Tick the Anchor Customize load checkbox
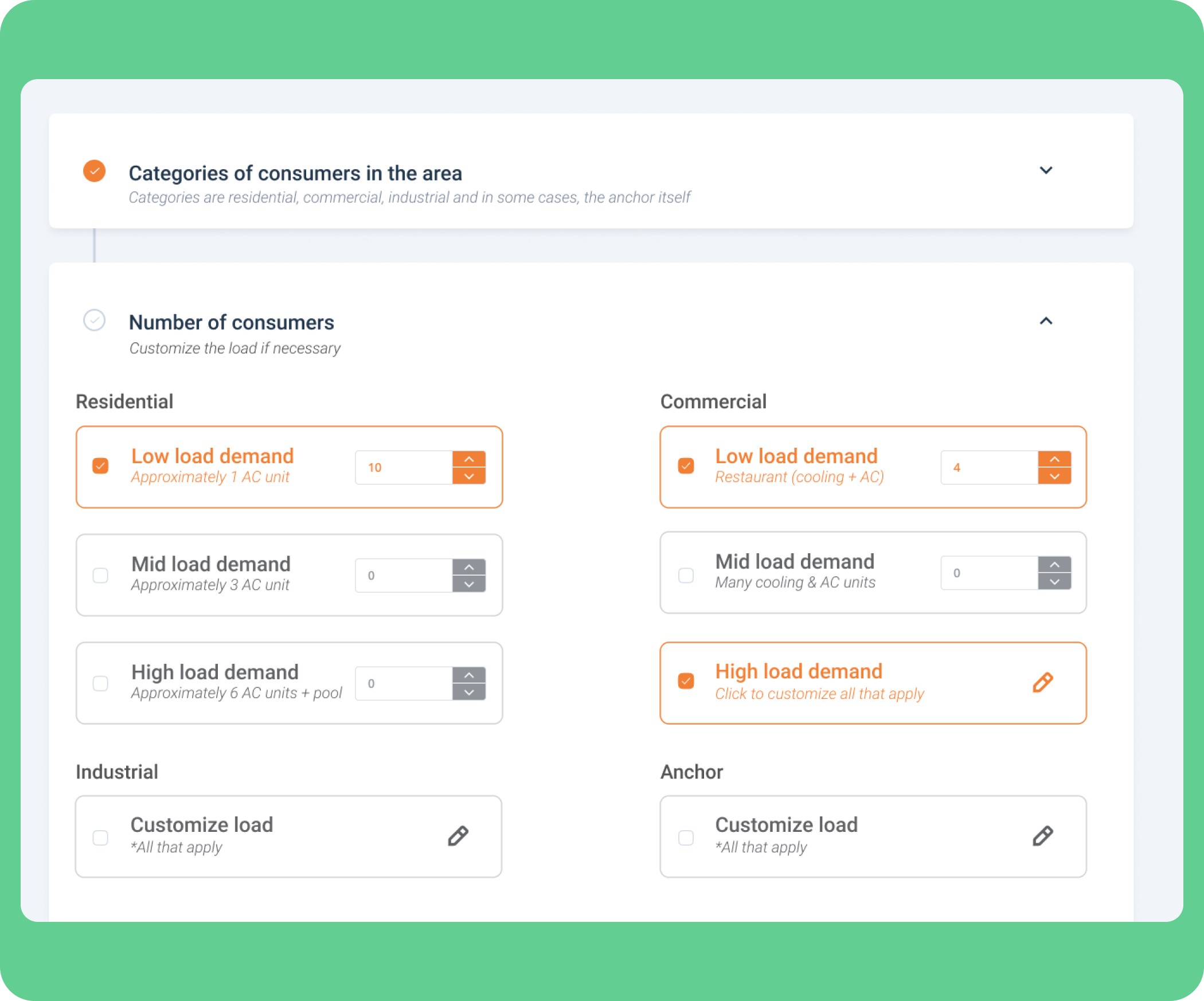This screenshot has height=1001, width=1204. 686,838
